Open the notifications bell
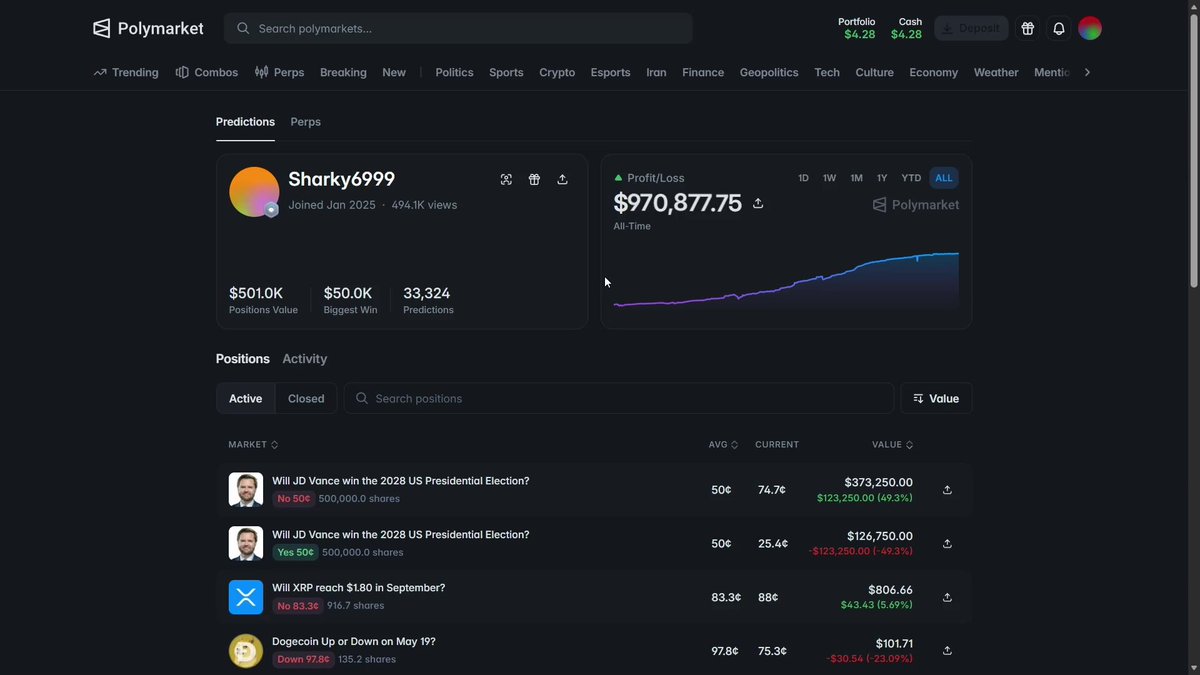This screenshot has width=1200, height=675. (1059, 28)
